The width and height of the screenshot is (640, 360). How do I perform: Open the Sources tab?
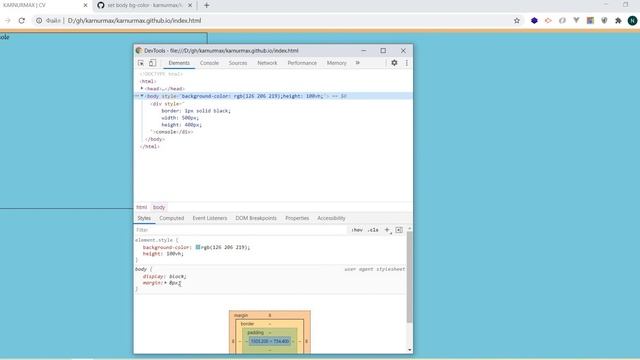click(238, 63)
